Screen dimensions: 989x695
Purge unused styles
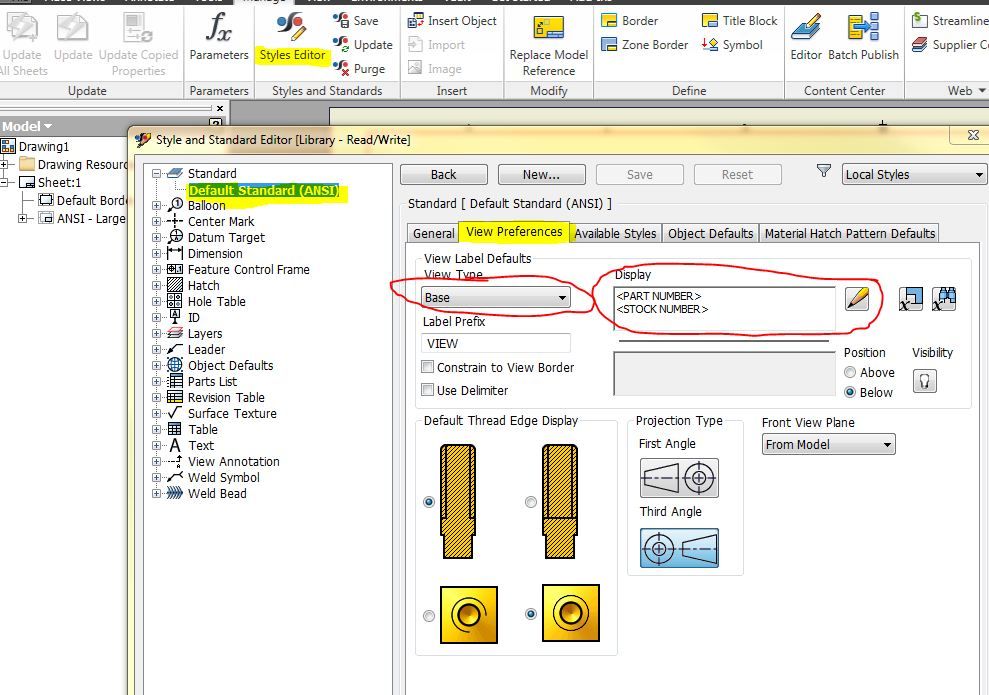click(360, 68)
